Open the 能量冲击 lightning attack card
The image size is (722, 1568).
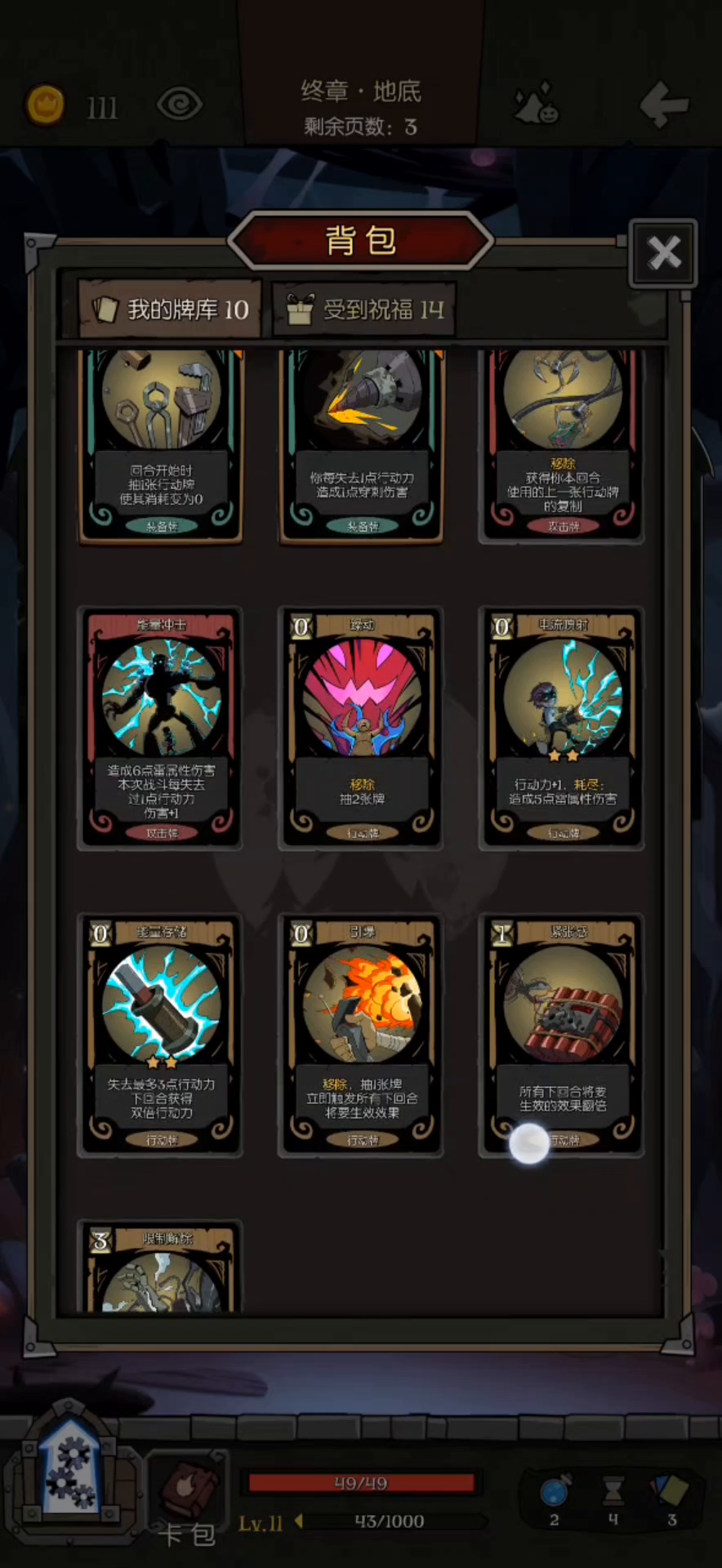161,728
